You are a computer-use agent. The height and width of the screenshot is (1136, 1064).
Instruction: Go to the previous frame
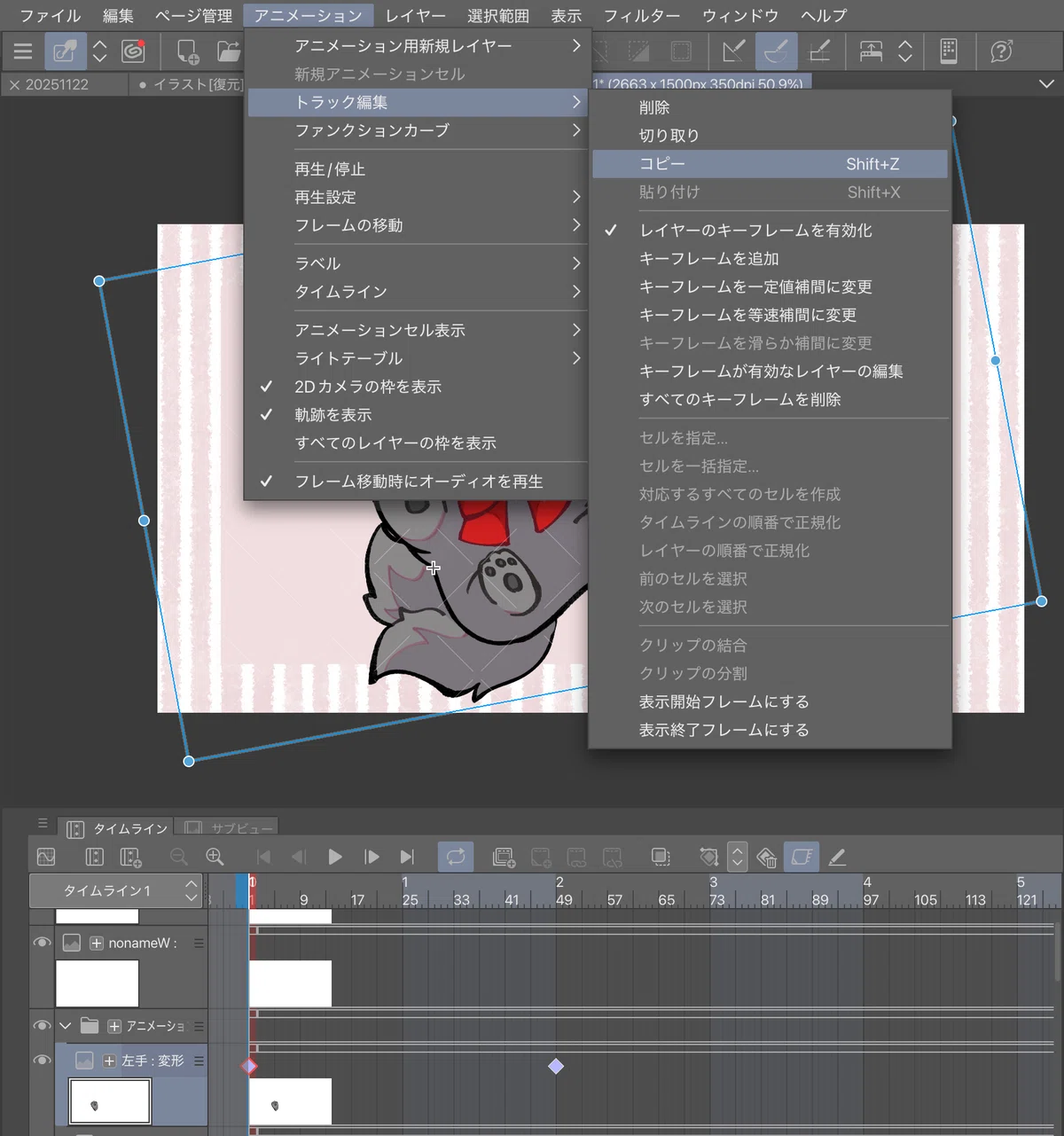[x=299, y=857]
